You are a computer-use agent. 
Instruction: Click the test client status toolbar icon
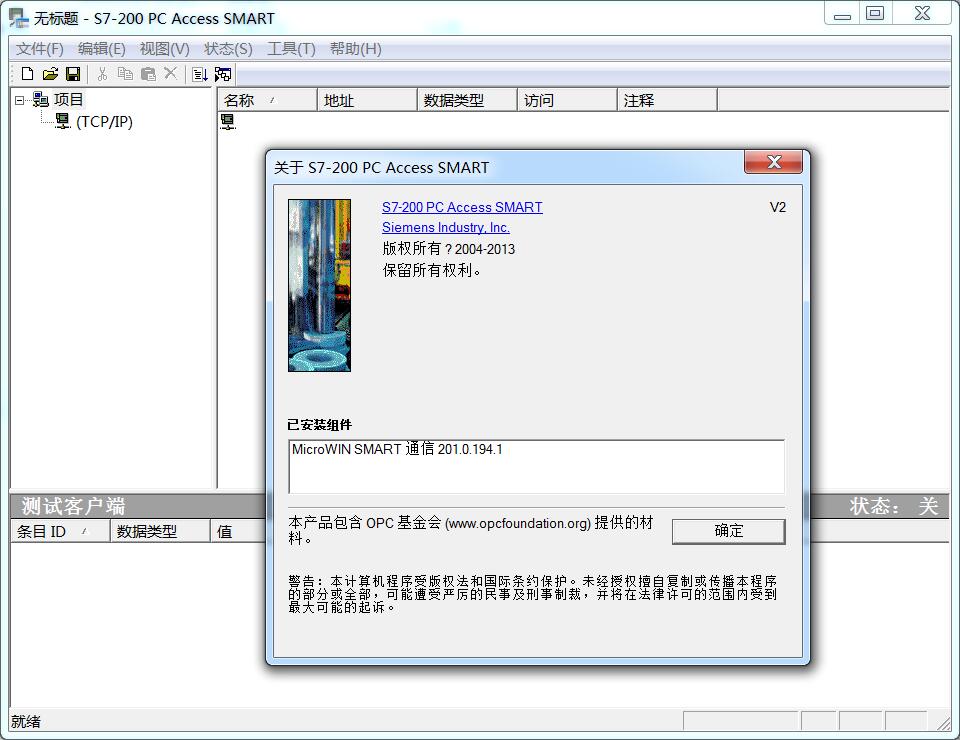point(223,74)
